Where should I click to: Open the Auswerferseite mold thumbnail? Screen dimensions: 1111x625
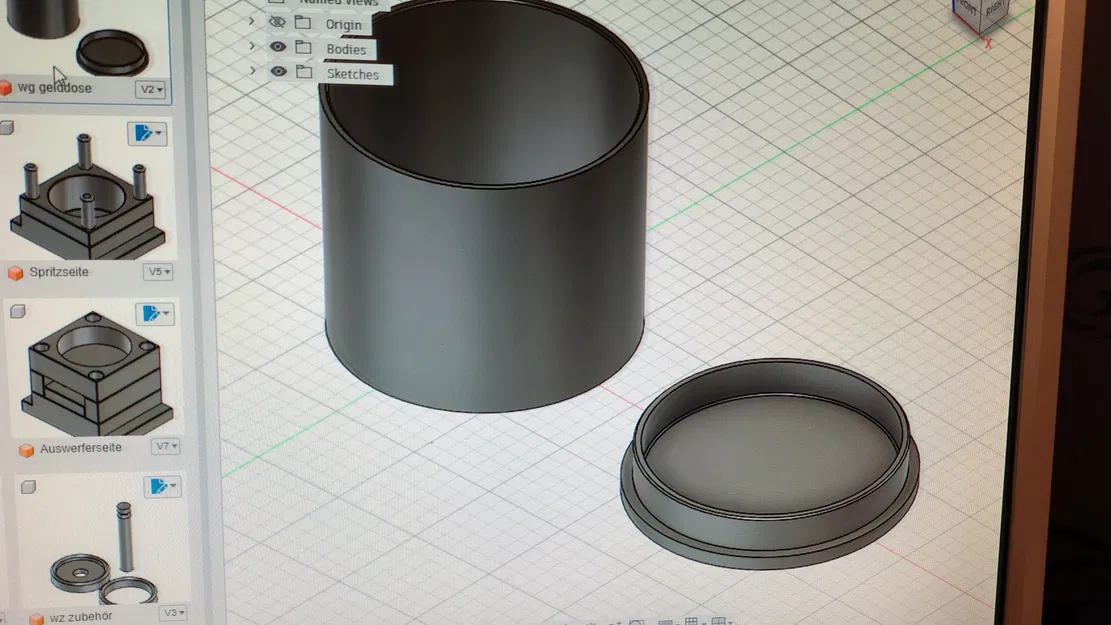coord(96,372)
